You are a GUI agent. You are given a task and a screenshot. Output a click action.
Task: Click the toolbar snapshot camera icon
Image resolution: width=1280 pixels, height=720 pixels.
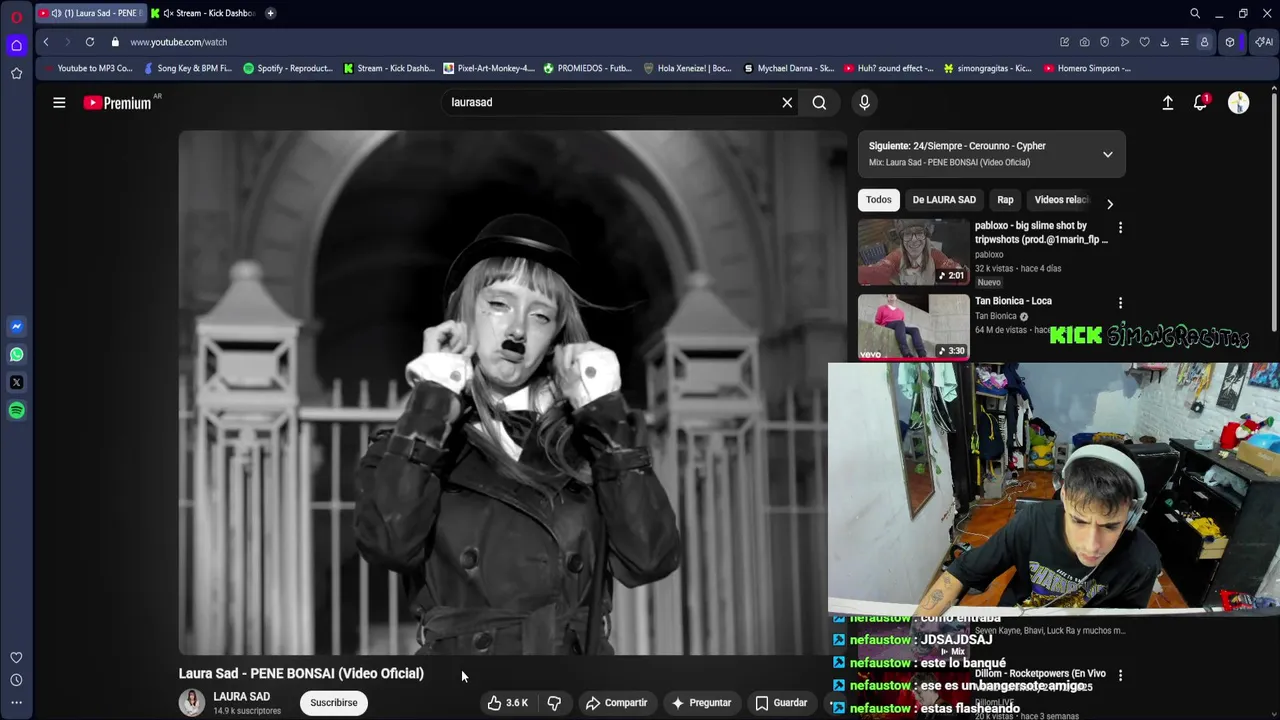coord(1084,42)
